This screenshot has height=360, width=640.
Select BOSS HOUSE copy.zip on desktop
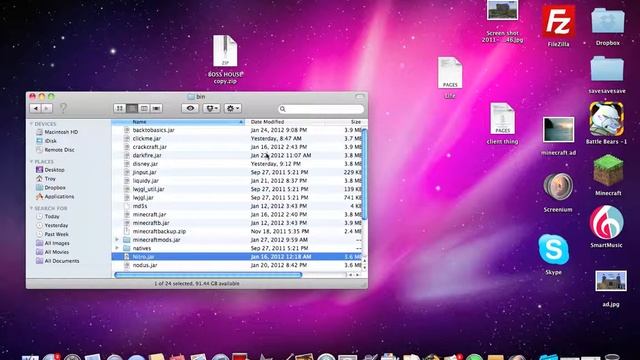[225, 60]
